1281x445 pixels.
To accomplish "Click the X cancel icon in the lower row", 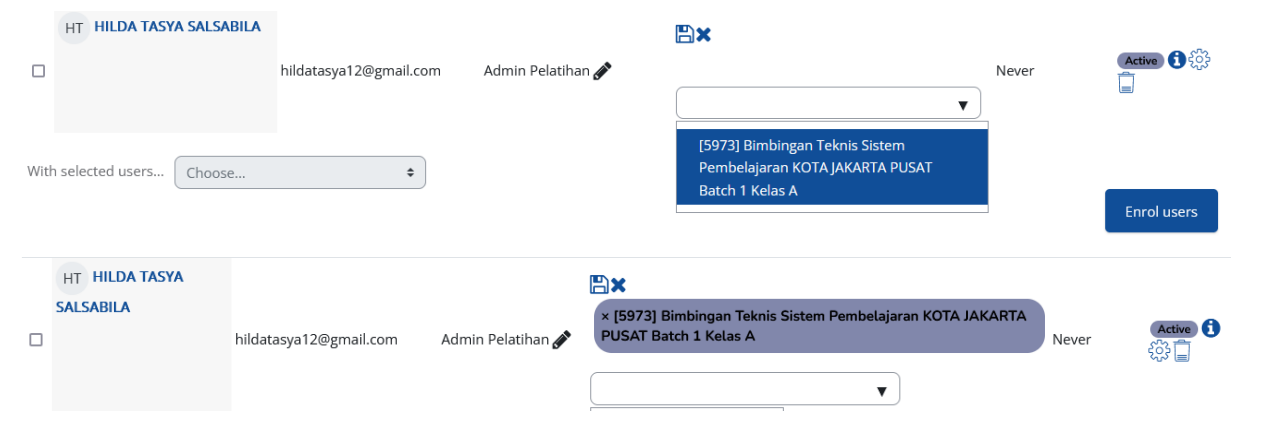I will 618,284.
